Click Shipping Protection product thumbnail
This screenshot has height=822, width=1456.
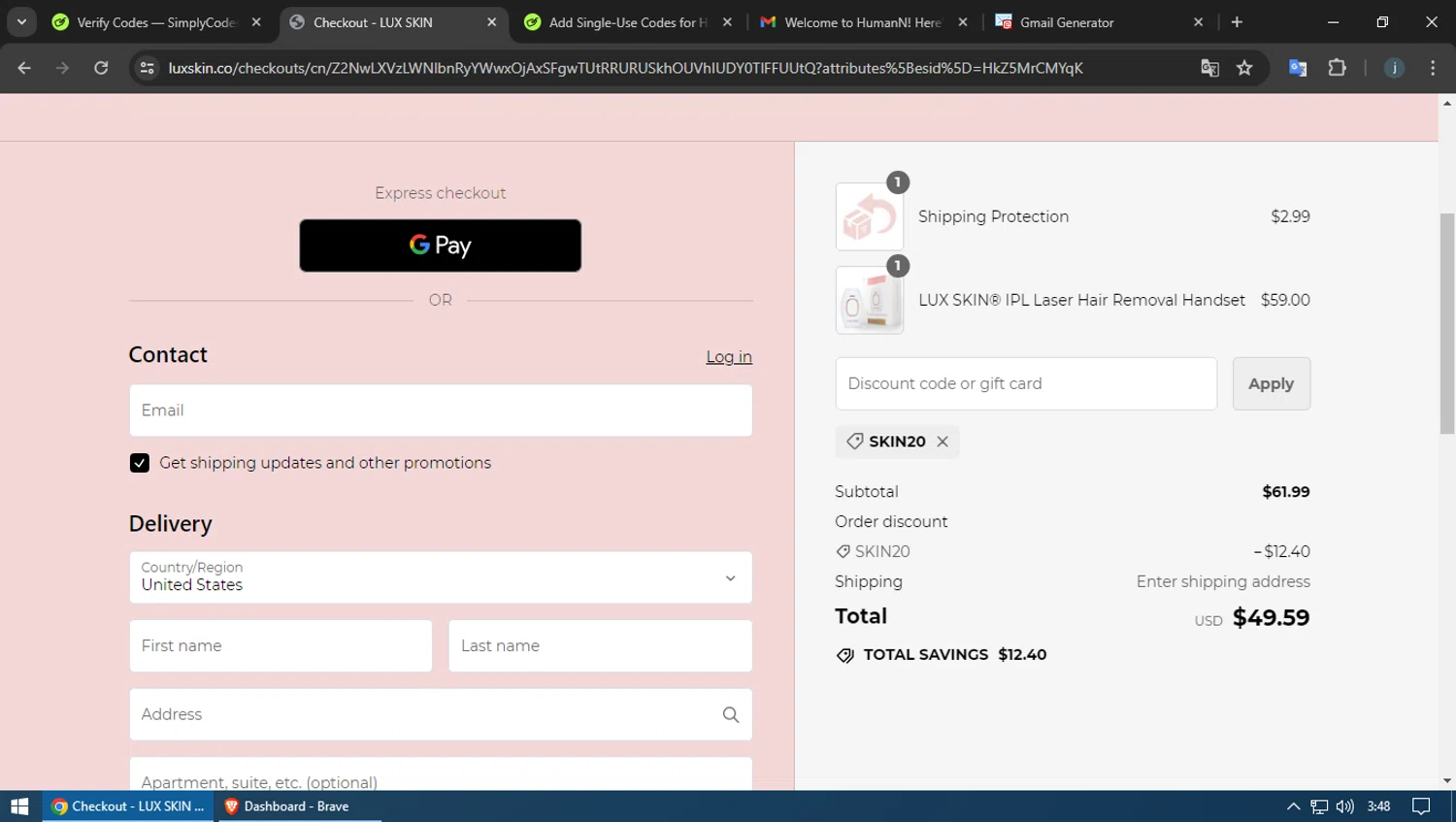pos(870,217)
